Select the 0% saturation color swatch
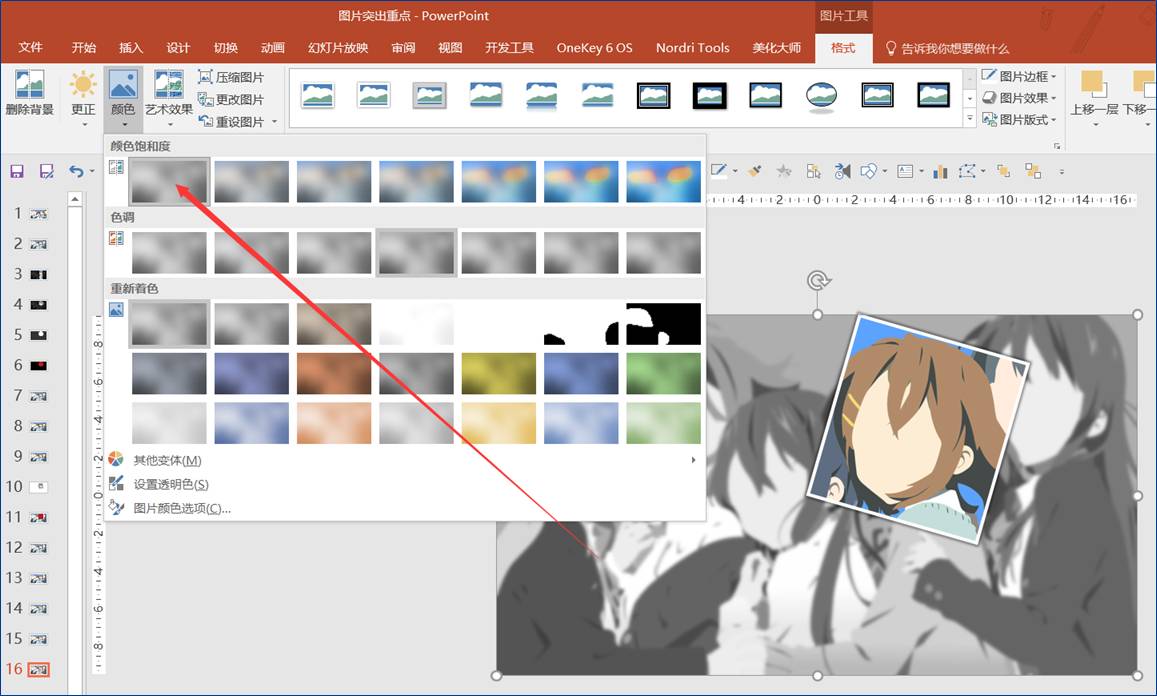1157x696 pixels. tap(169, 181)
